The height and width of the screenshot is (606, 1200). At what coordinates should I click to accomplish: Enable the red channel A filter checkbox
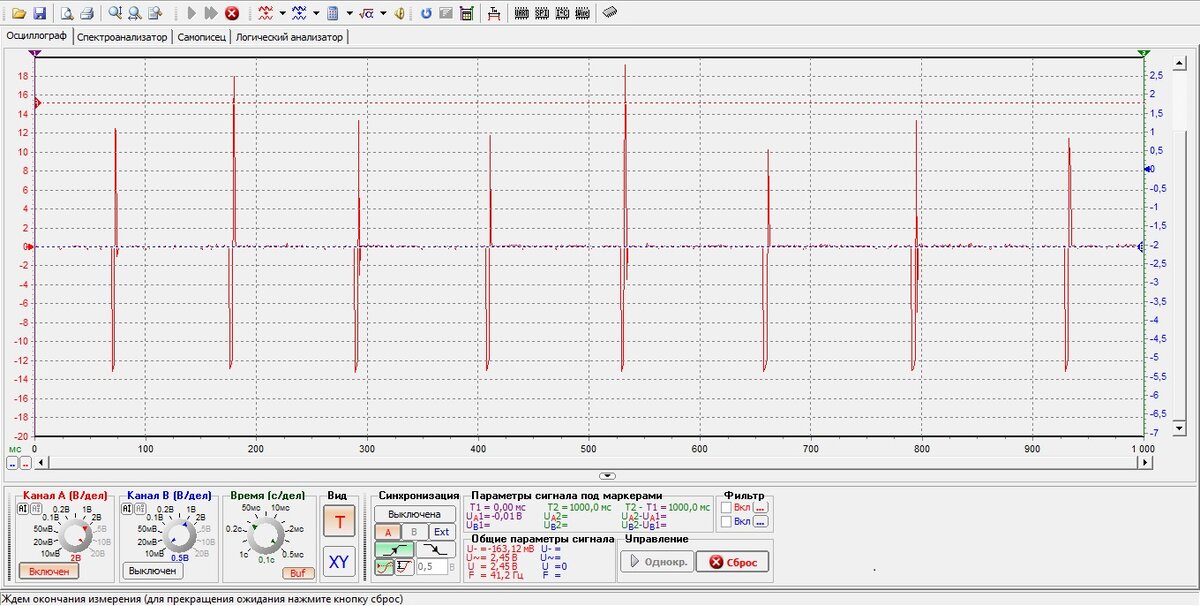(726, 507)
